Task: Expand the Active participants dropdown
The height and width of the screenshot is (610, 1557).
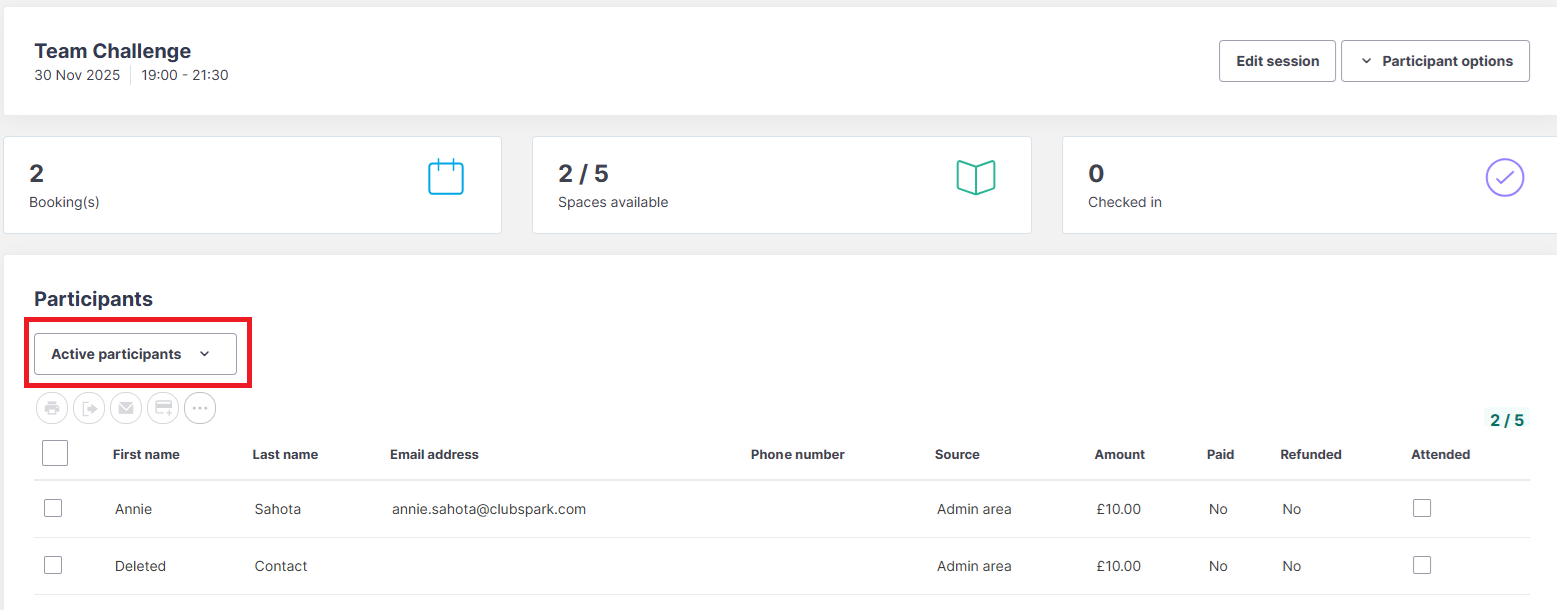Action: (x=135, y=354)
